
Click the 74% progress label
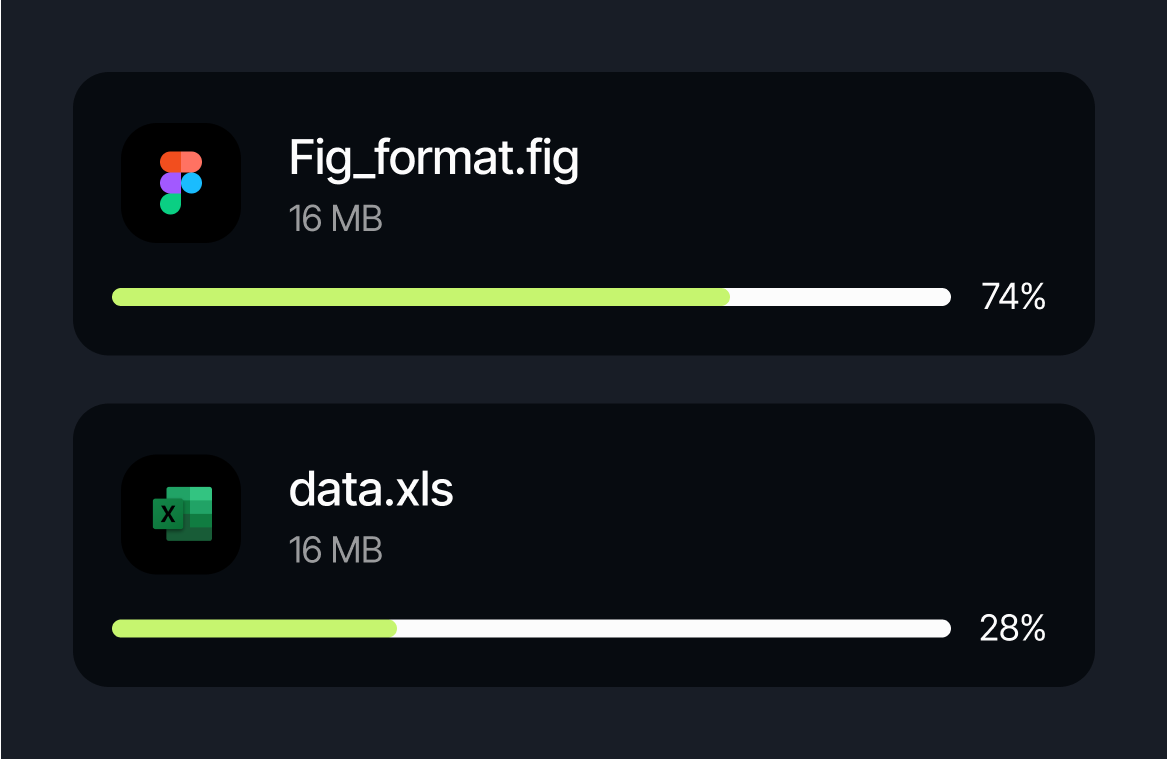[1013, 297]
